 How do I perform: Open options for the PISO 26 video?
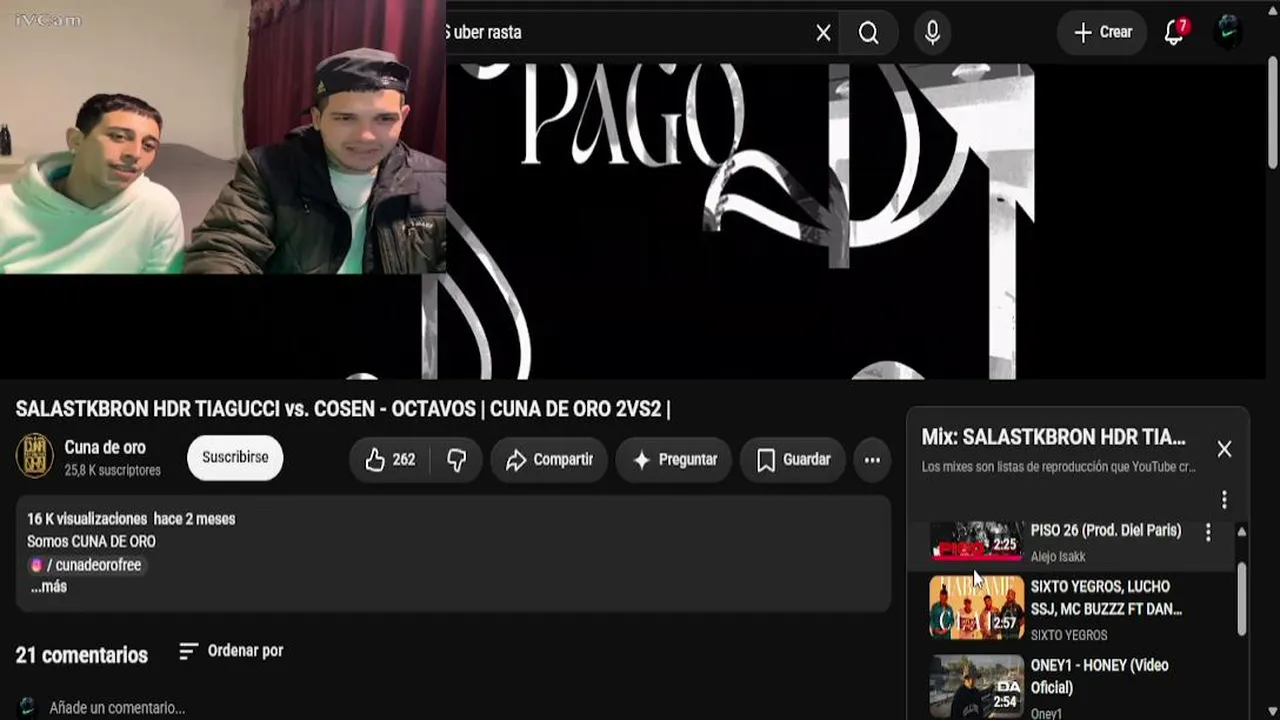[1208, 532]
